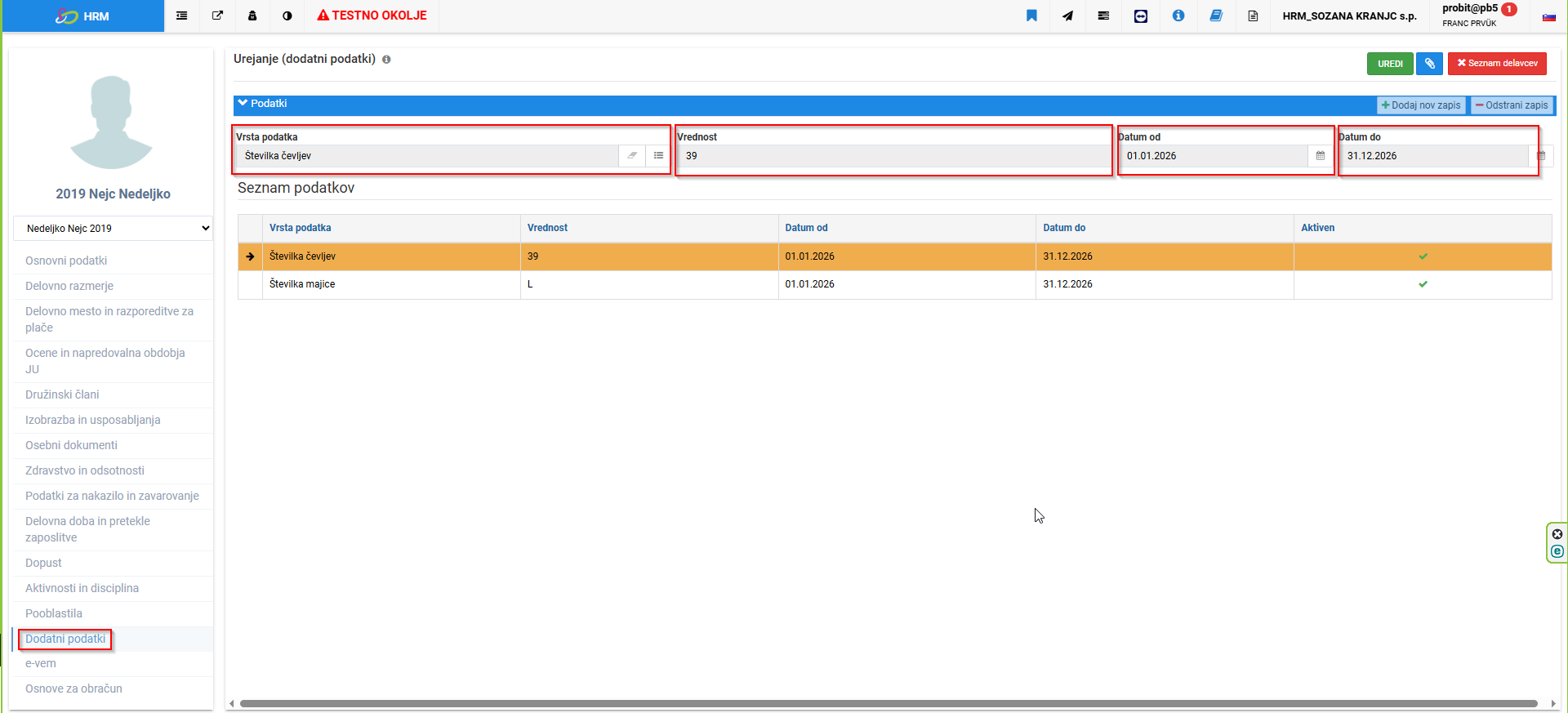Open the blue book manual icon
The height and width of the screenshot is (713, 1568).
[x=1216, y=16]
